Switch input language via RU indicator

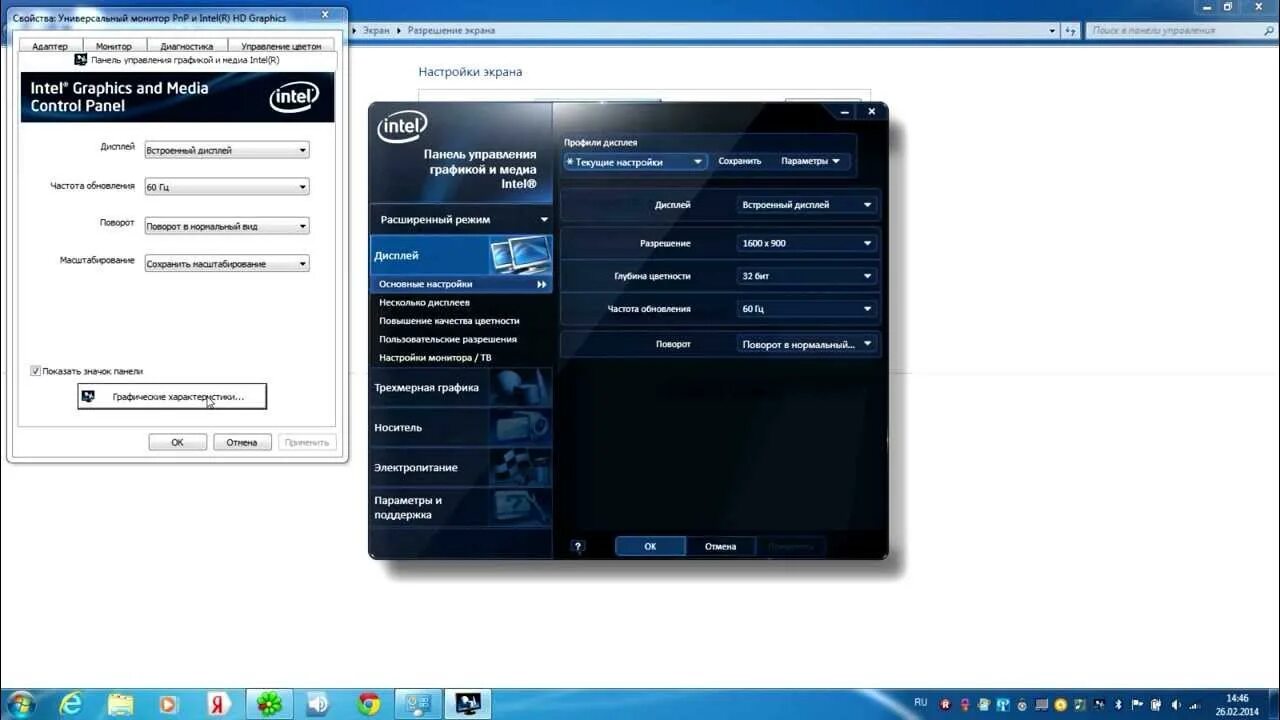[x=920, y=703]
